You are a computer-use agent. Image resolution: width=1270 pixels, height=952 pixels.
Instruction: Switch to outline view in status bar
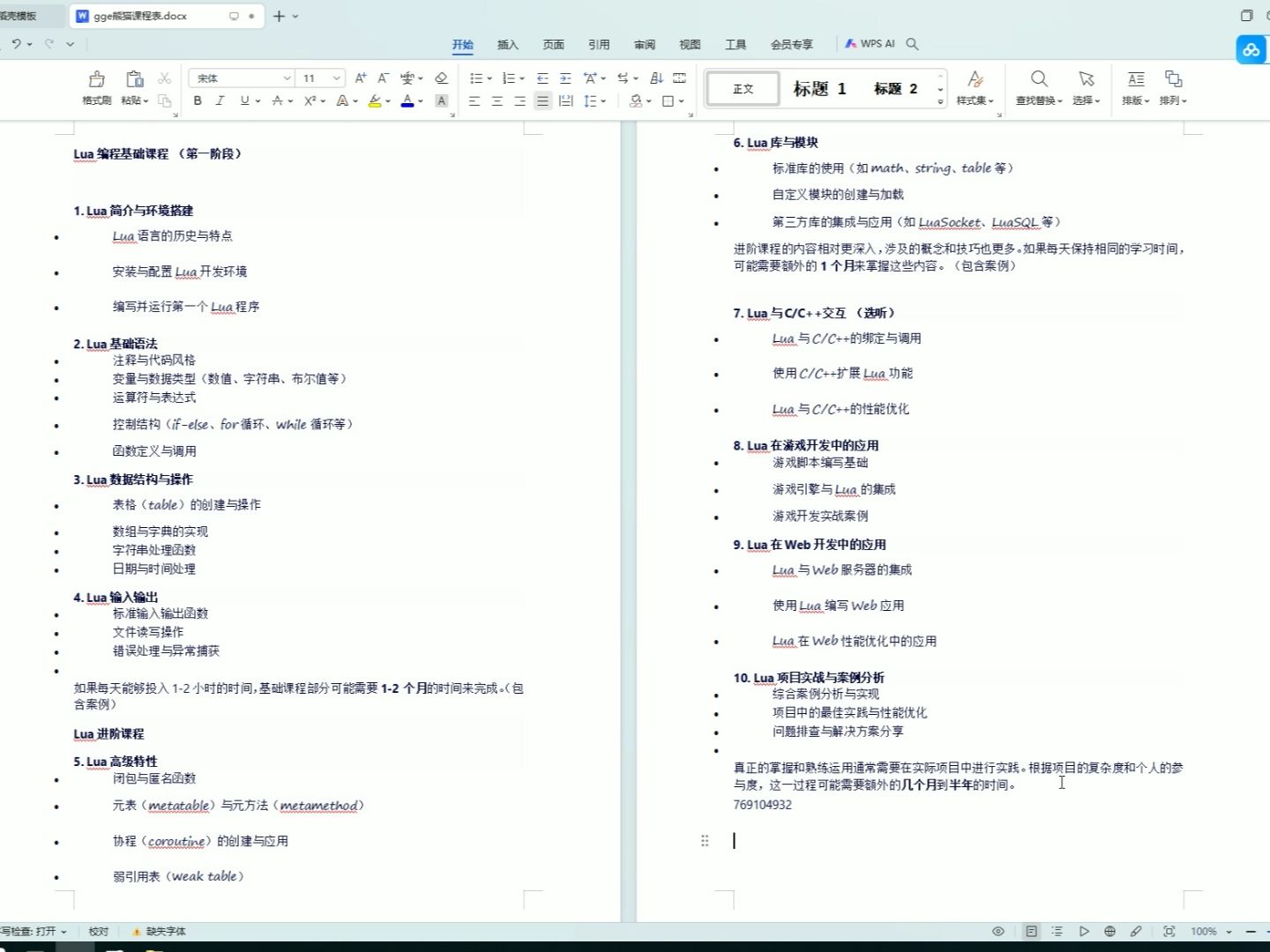coord(1057,931)
